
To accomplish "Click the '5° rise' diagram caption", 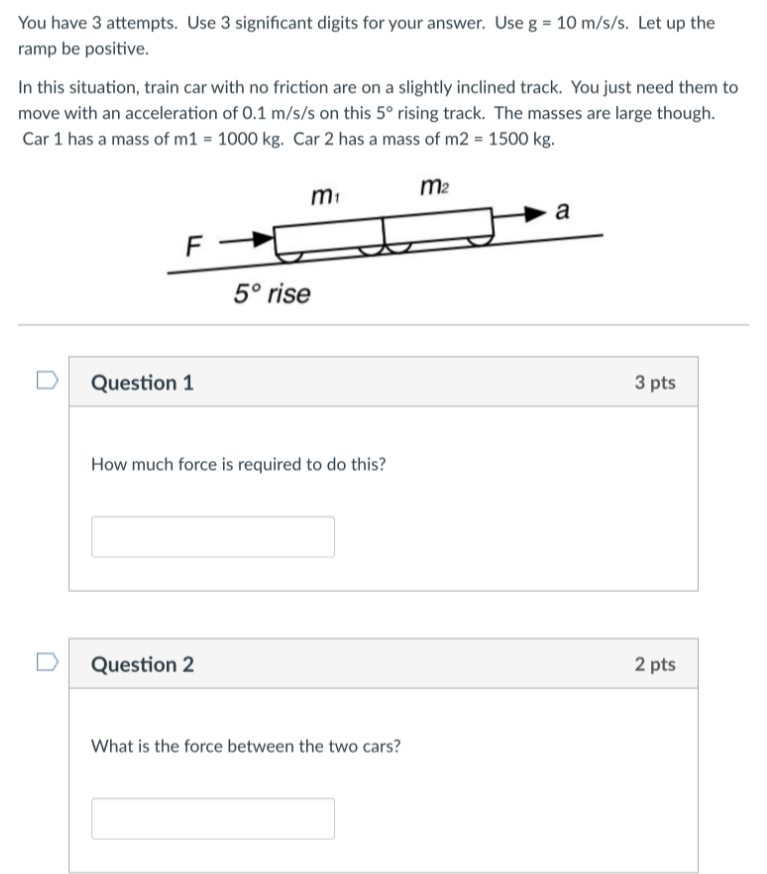I will click(272, 294).
